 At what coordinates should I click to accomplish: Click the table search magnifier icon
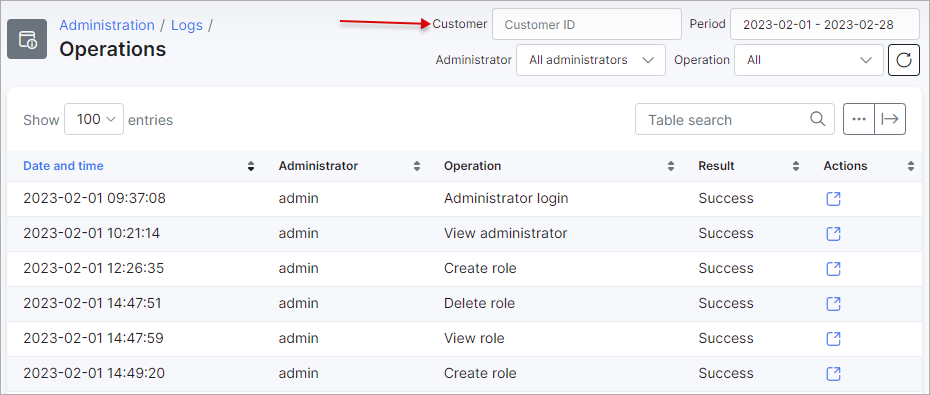[817, 119]
